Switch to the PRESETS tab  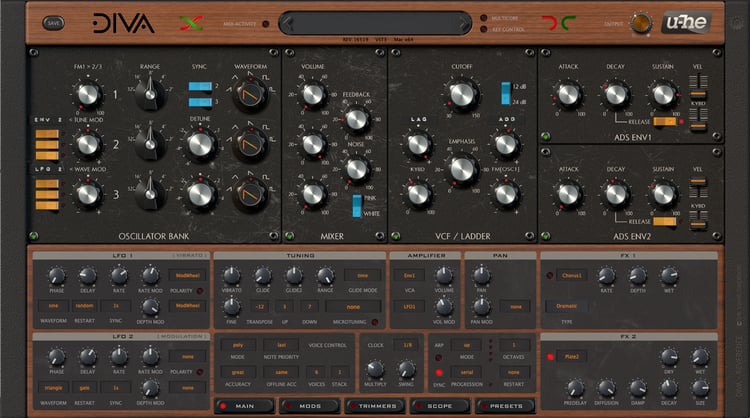pos(506,406)
